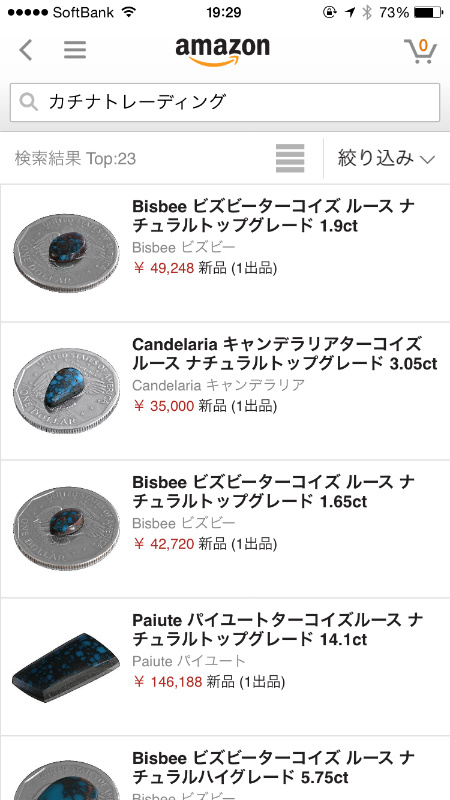Open Bisbee 5.75ct high grade listing

[x=273, y=767]
